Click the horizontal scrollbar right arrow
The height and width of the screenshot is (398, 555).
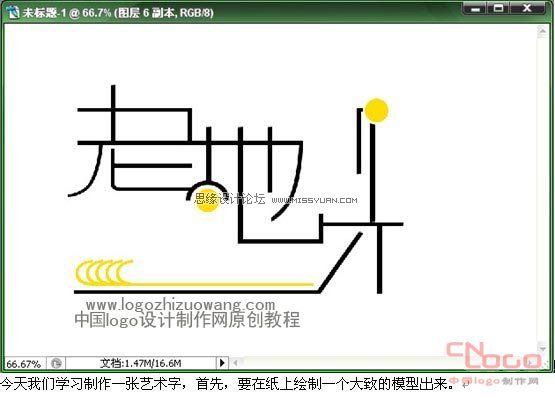pos(530,363)
